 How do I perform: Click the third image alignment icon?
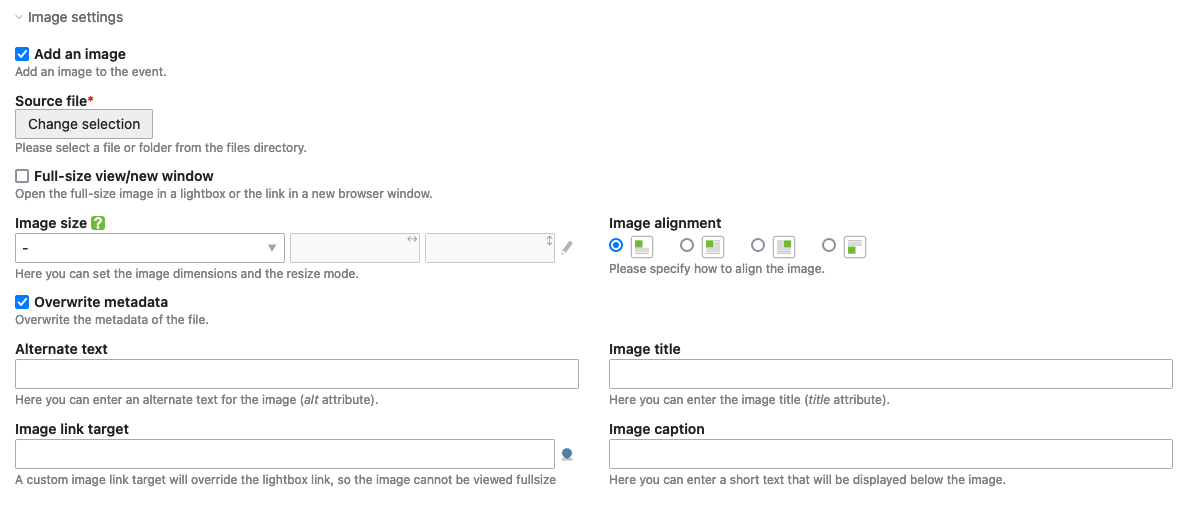[x=783, y=246]
